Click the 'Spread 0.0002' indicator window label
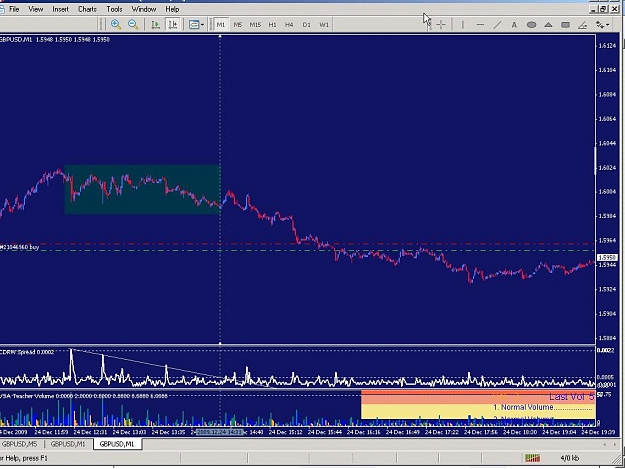 [x=27, y=352]
